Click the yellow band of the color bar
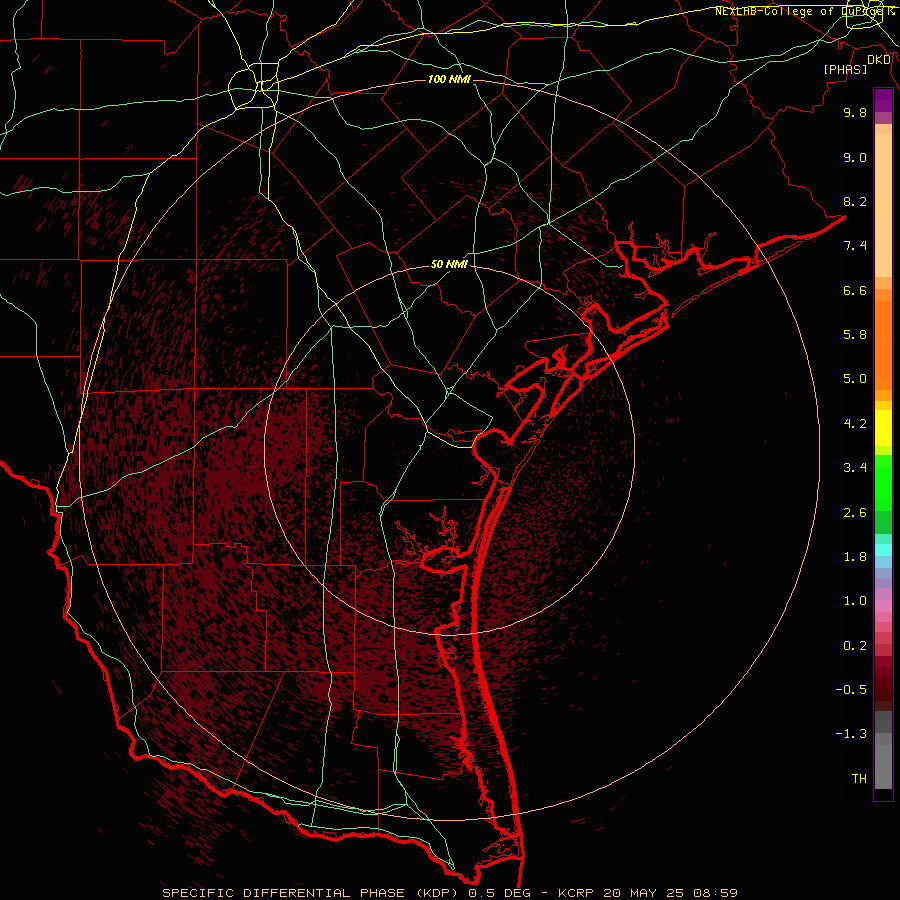The image size is (900, 900). [883, 428]
